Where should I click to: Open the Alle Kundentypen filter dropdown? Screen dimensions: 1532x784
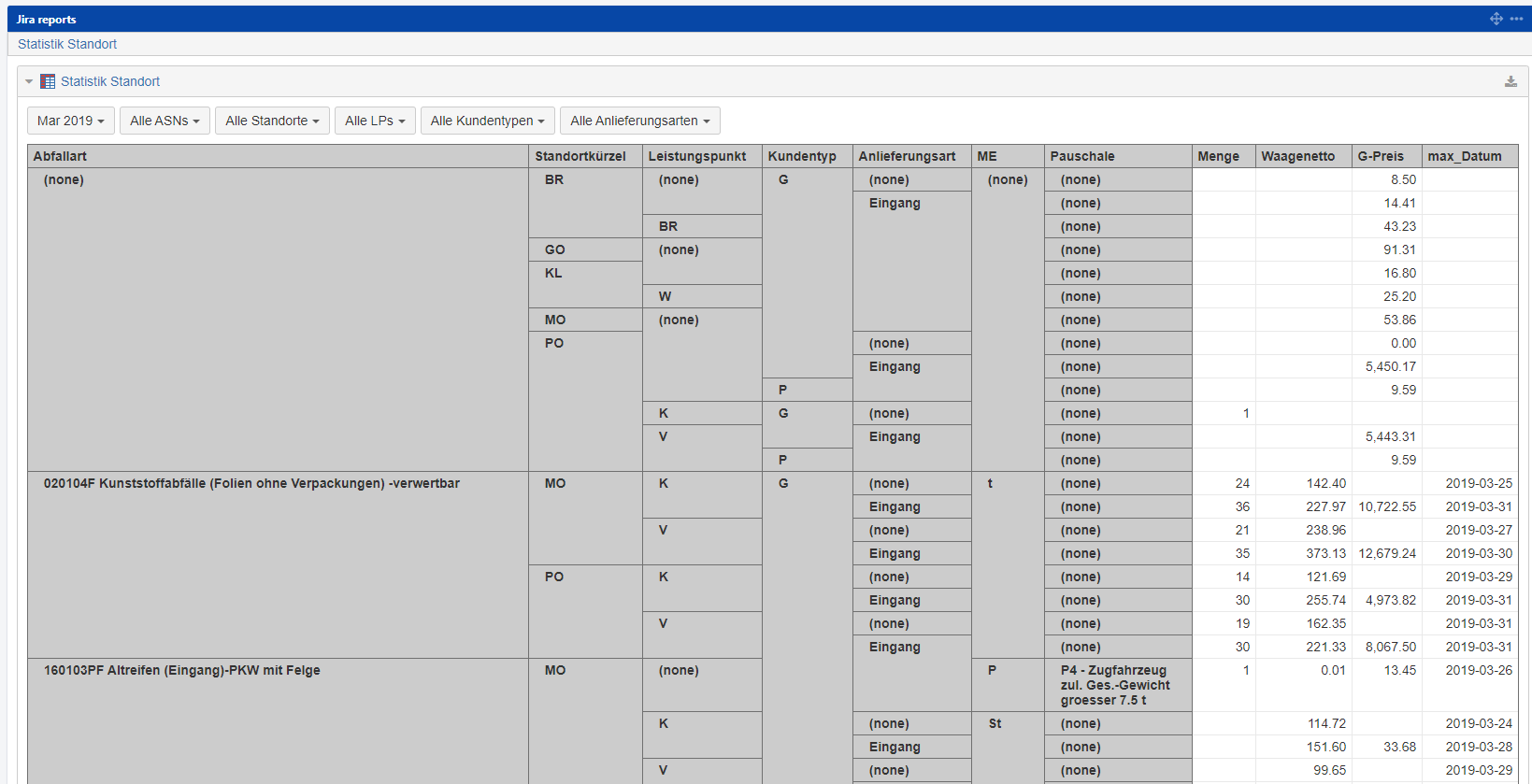[x=488, y=121]
